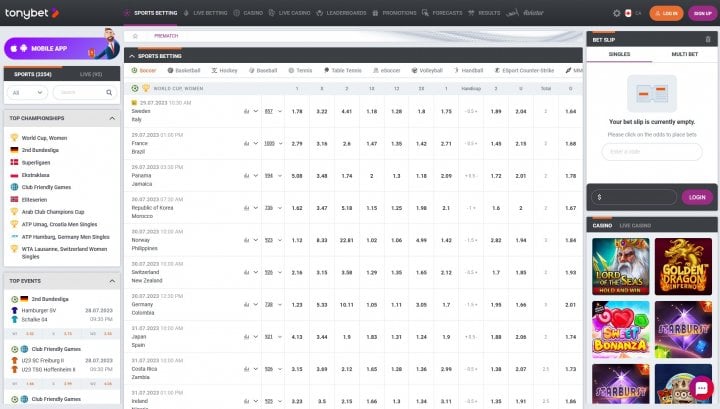
Task: Click the home icon in breadcrumb
Action: coord(135,36)
